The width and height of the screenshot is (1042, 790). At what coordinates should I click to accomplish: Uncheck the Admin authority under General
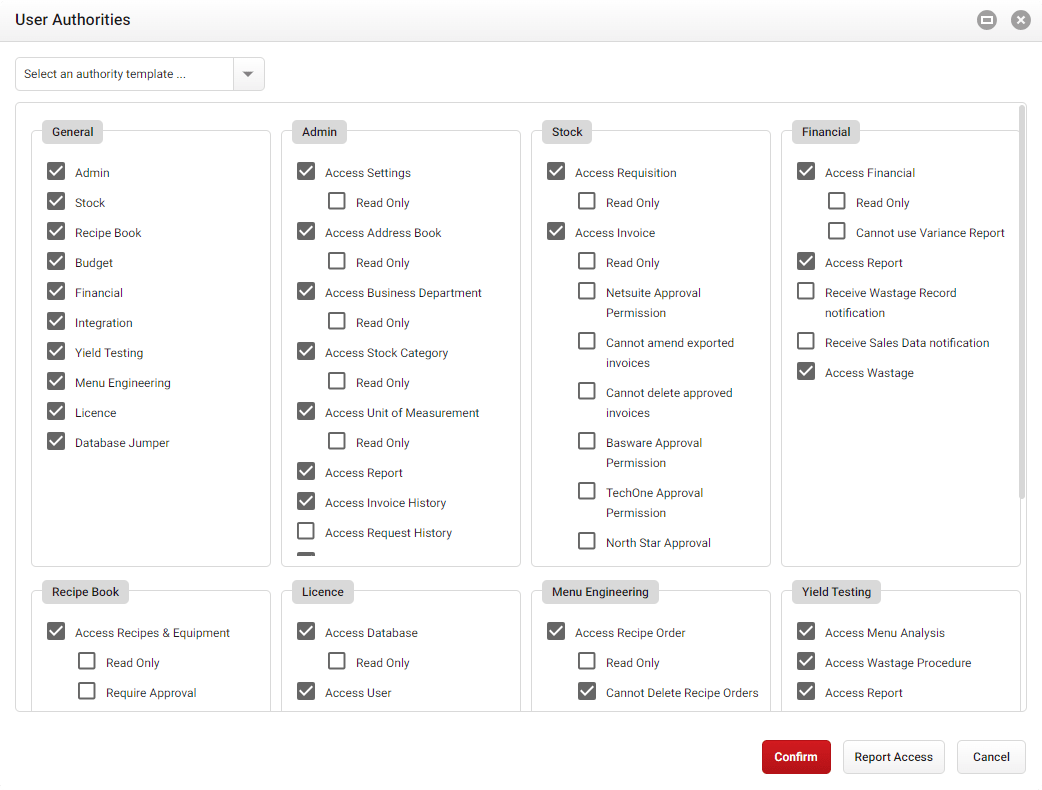tap(56, 171)
